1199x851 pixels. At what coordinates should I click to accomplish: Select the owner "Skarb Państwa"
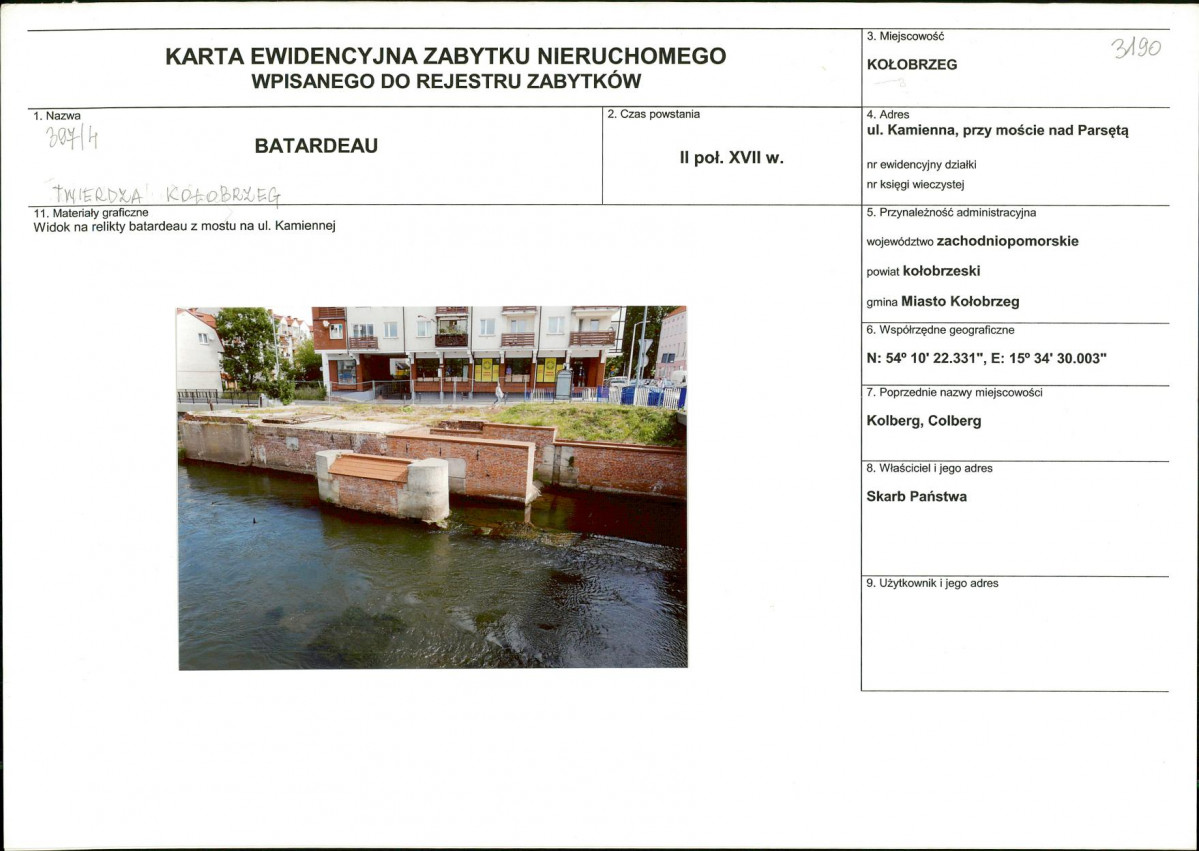pyautogui.click(x=916, y=496)
